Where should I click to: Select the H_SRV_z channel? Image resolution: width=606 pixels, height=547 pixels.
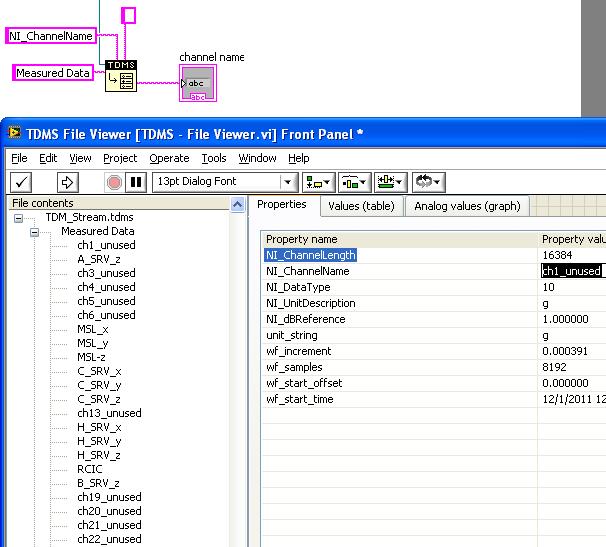point(99,455)
